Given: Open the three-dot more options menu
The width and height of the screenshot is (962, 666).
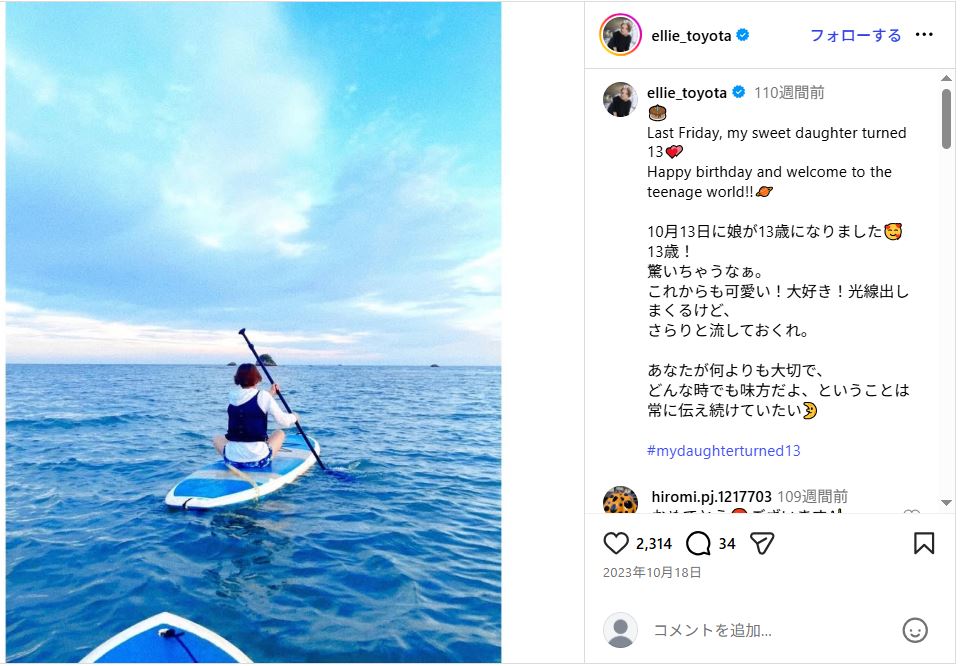Looking at the screenshot, I should pos(924,35).
